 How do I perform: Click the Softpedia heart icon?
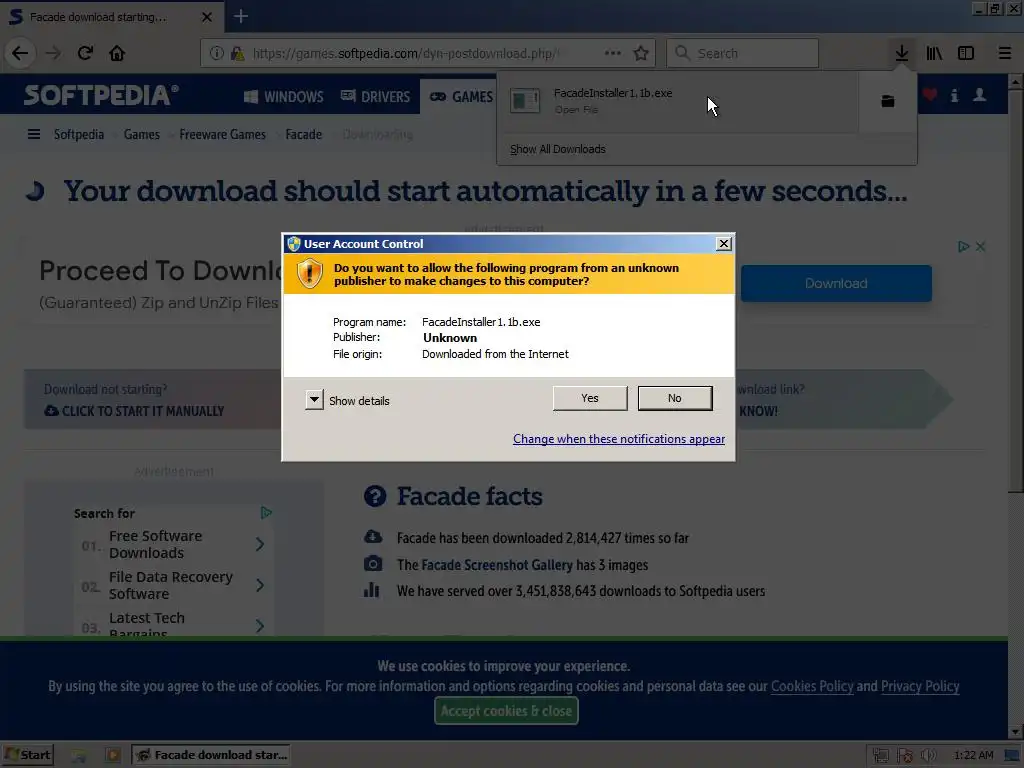coord(930,95)
